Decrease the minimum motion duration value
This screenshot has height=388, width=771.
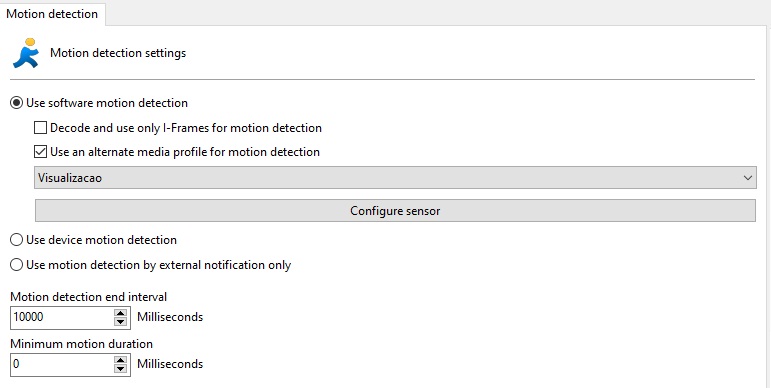coord(120,369)
